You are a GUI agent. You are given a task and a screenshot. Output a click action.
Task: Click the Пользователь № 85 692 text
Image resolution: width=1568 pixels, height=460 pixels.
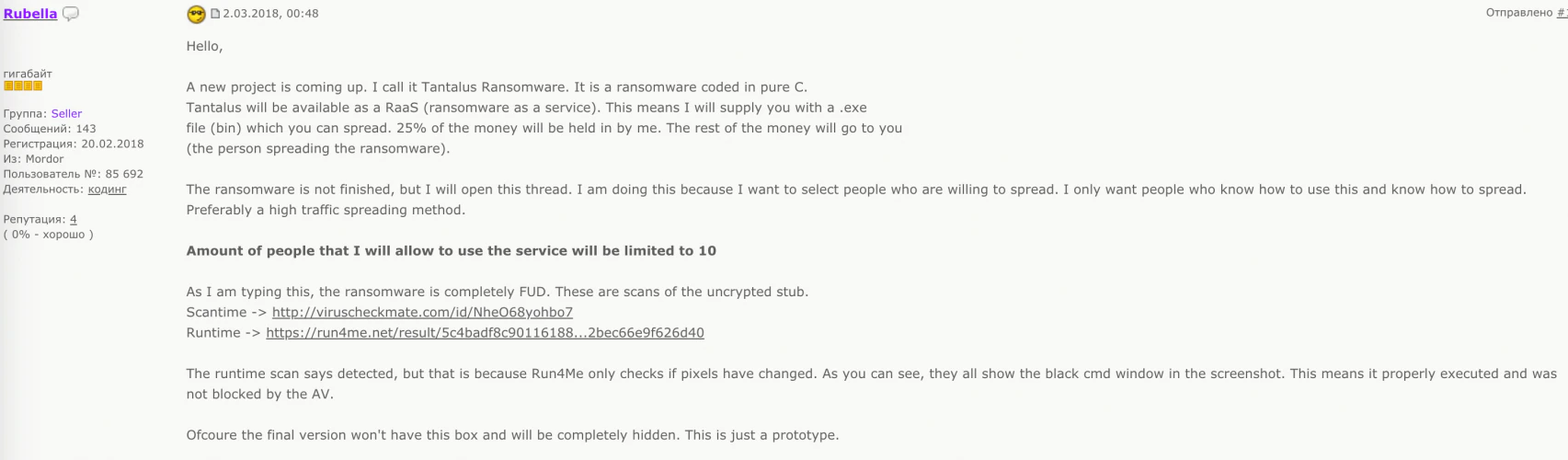tap(74, 174)
